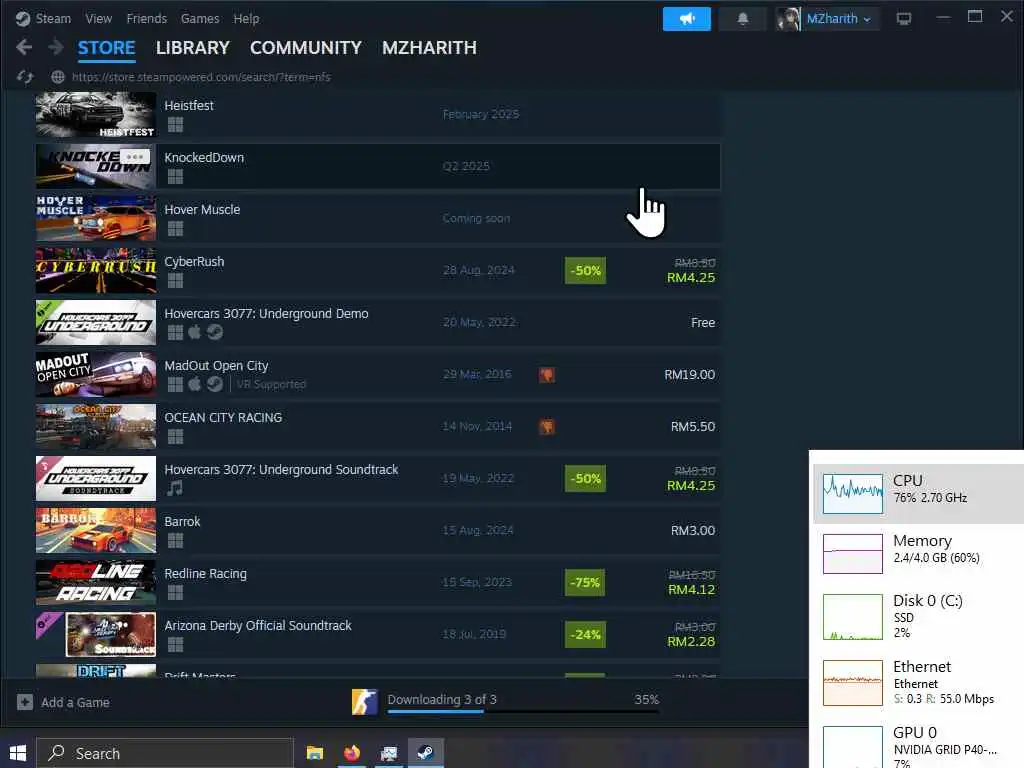Open Windows Start menu
The height and width of the screenshot is (768, 1024).
pos(18,753)
